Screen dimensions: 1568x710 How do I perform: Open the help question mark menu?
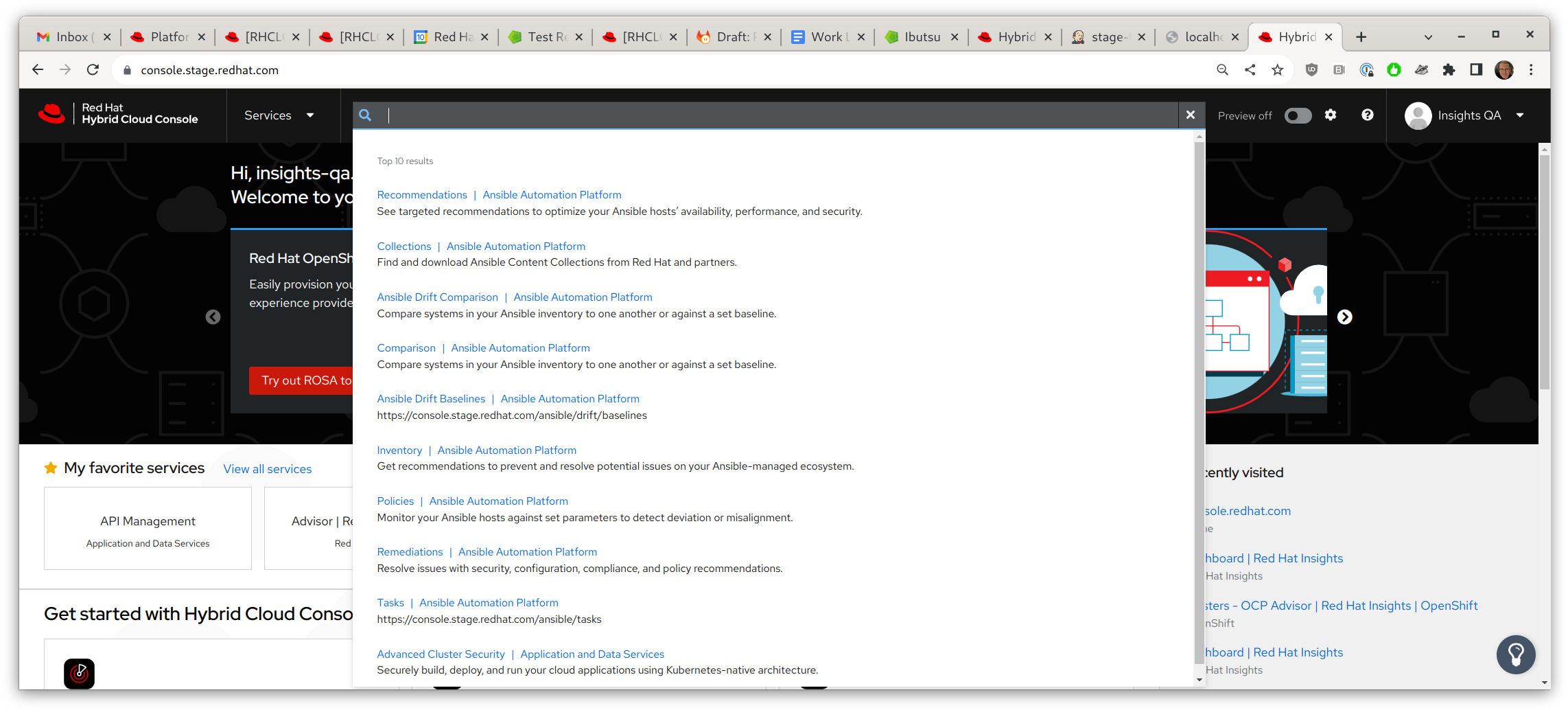coord(1368,115)
